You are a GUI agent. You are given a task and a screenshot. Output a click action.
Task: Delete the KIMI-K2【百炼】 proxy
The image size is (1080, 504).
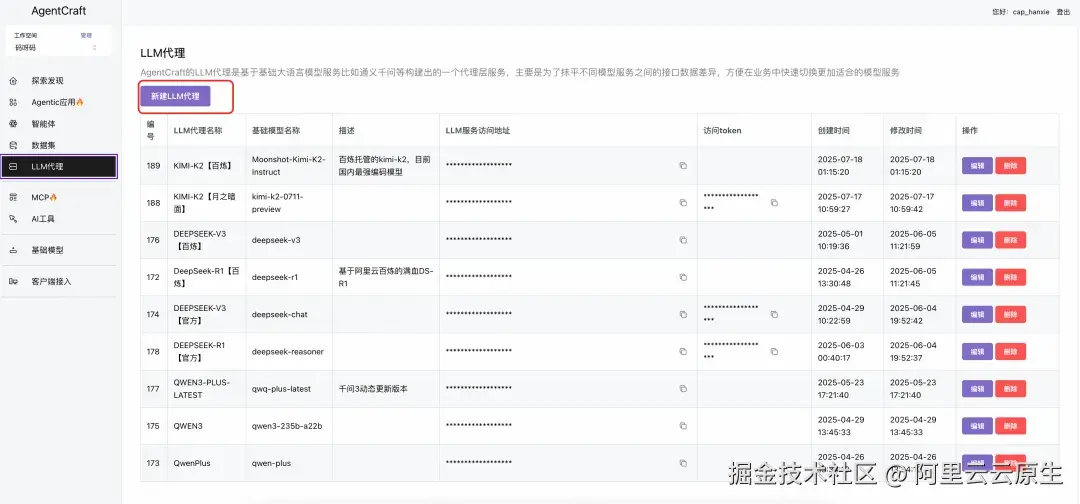tap(1010, 165)
